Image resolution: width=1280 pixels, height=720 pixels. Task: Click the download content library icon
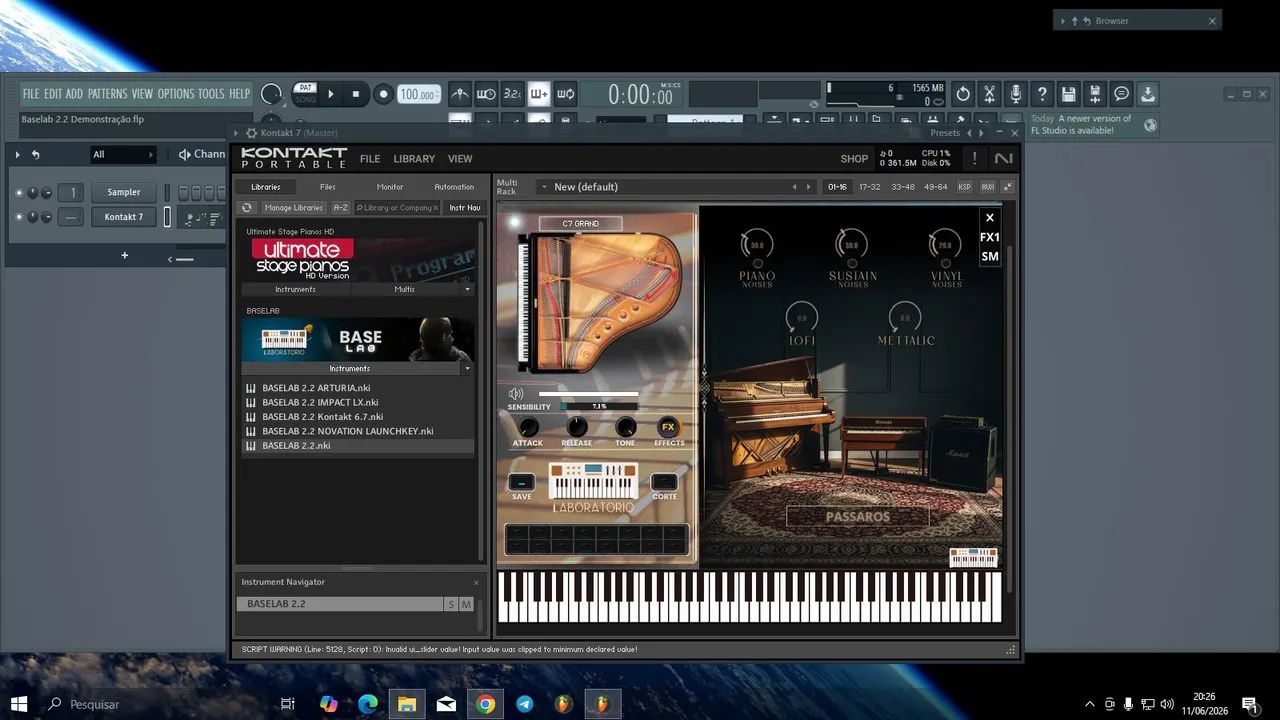tap(1148, 94)
